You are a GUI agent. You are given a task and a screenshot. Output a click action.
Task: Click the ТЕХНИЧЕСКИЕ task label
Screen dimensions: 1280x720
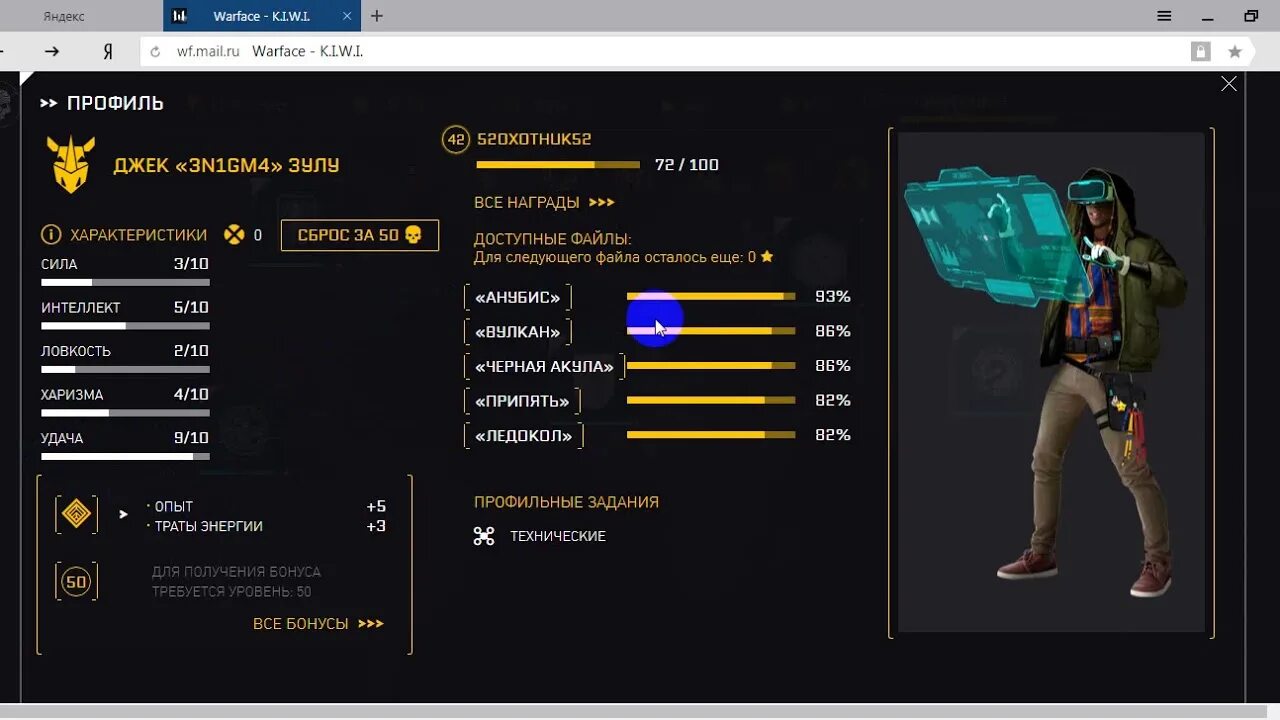pos(558,536)
